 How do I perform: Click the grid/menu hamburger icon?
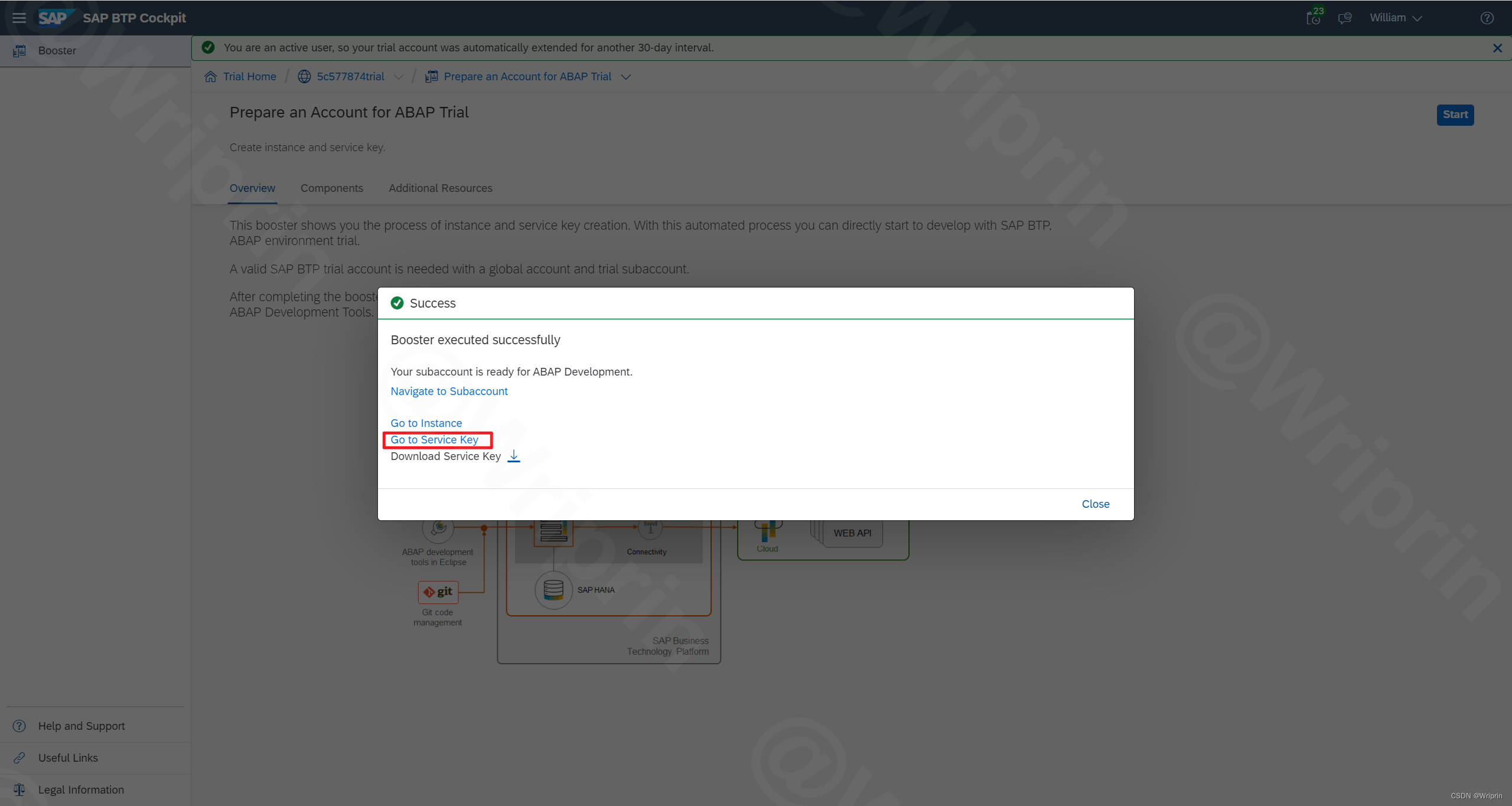[19, 17]
